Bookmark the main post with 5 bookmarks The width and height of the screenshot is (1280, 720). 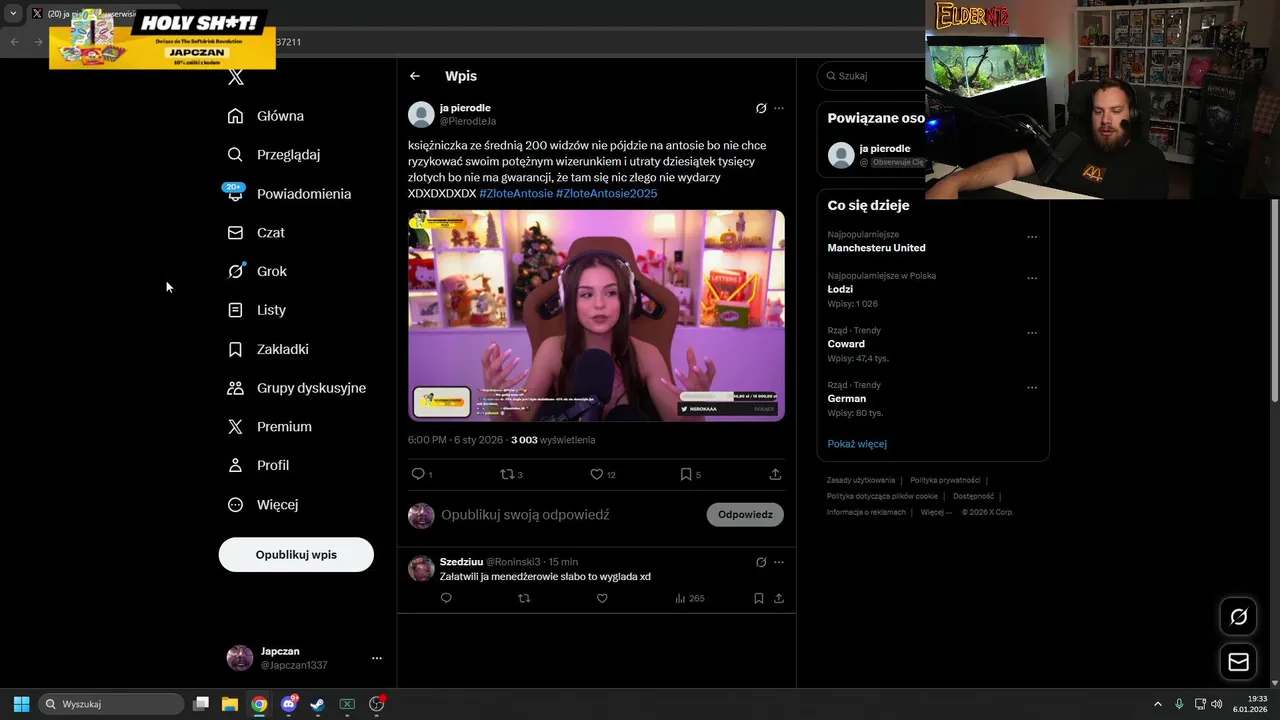click(x=686, y=474)
